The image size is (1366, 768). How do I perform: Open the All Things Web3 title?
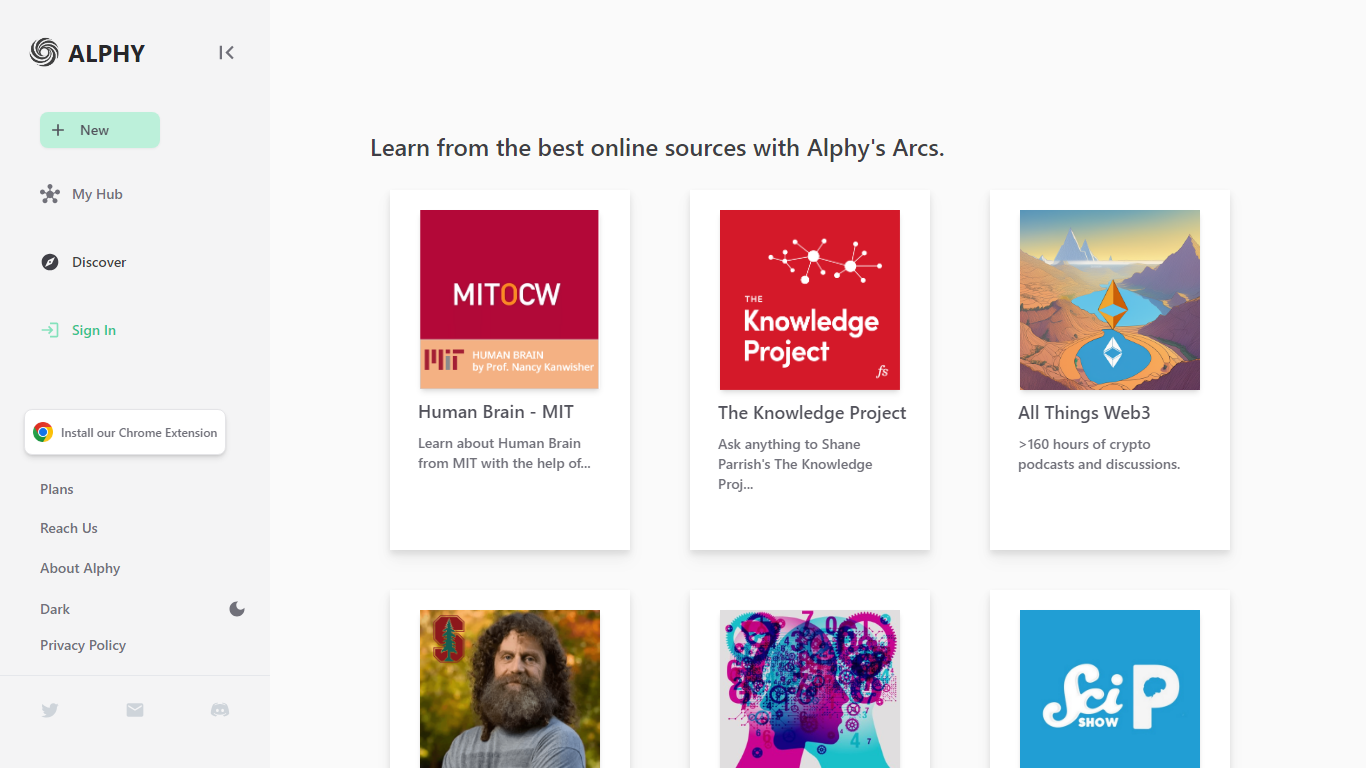(1084, 413)
